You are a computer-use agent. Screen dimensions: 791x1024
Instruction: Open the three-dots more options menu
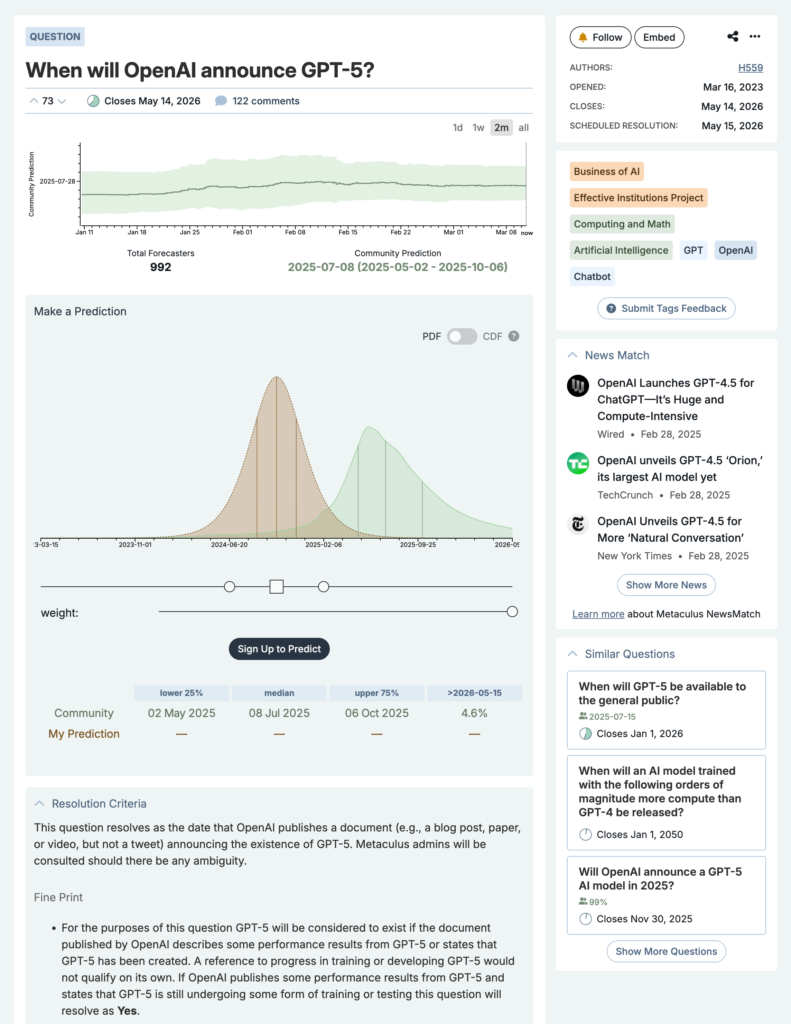click(x=755, y=37)
